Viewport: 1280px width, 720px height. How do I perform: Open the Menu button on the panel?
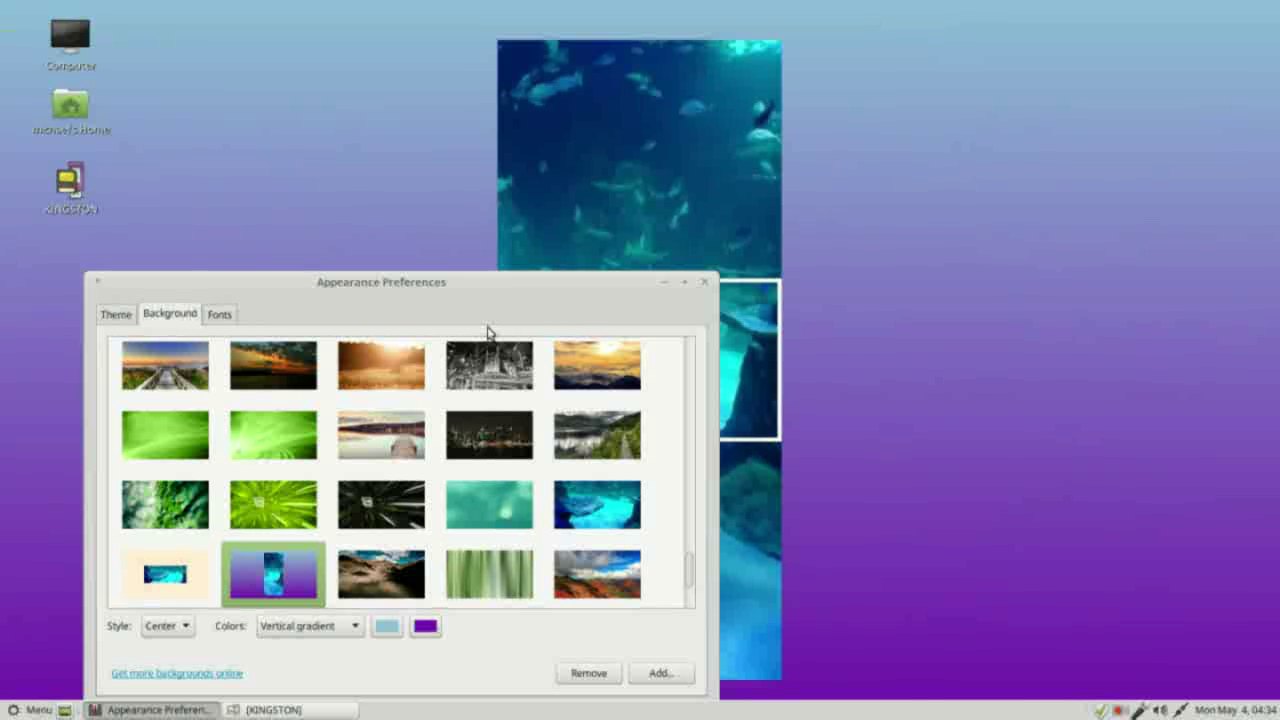coord(30,710)
